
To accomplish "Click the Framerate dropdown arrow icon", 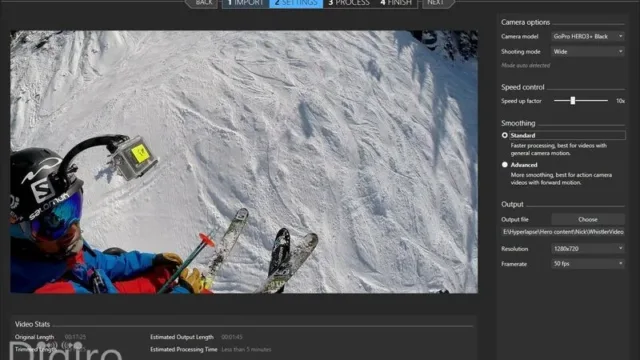I will click(620, 264).
